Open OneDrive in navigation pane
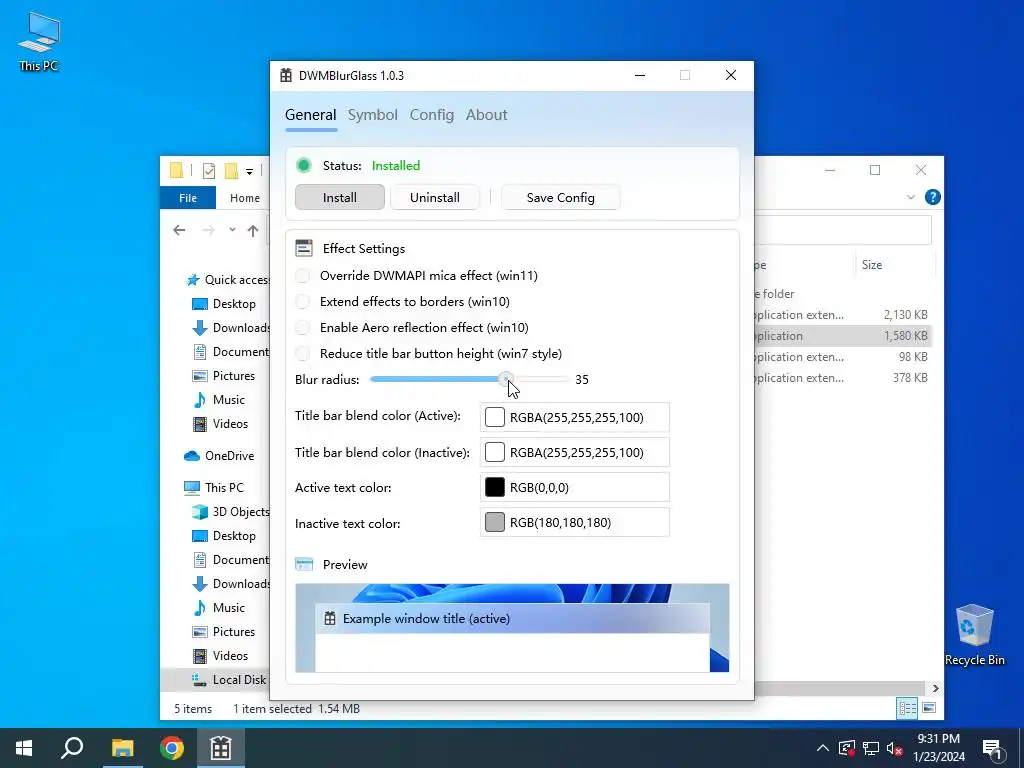Image resolution: width=1024 pixels, height=768 pixels. [x=219, y=456]
